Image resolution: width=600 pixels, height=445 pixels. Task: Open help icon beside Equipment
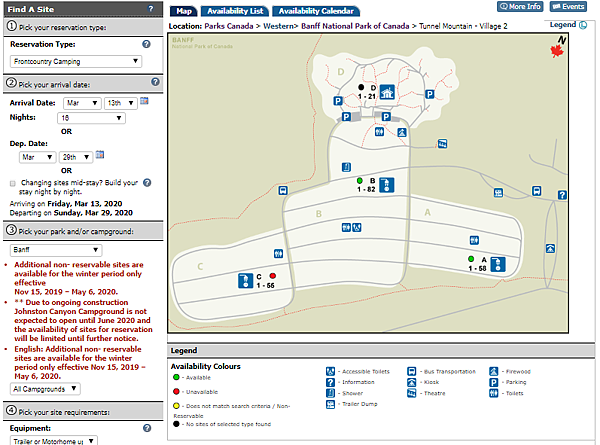147,428
